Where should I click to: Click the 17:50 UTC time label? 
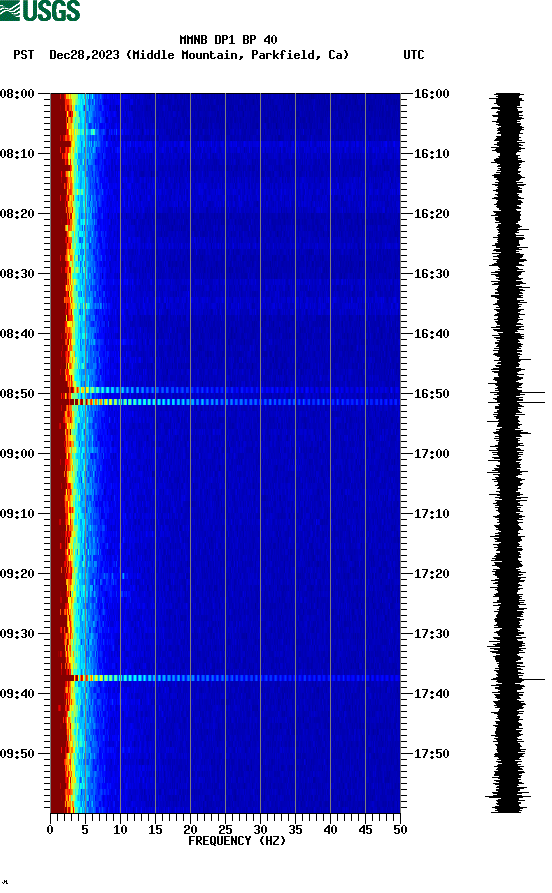[x=431, y=754]
